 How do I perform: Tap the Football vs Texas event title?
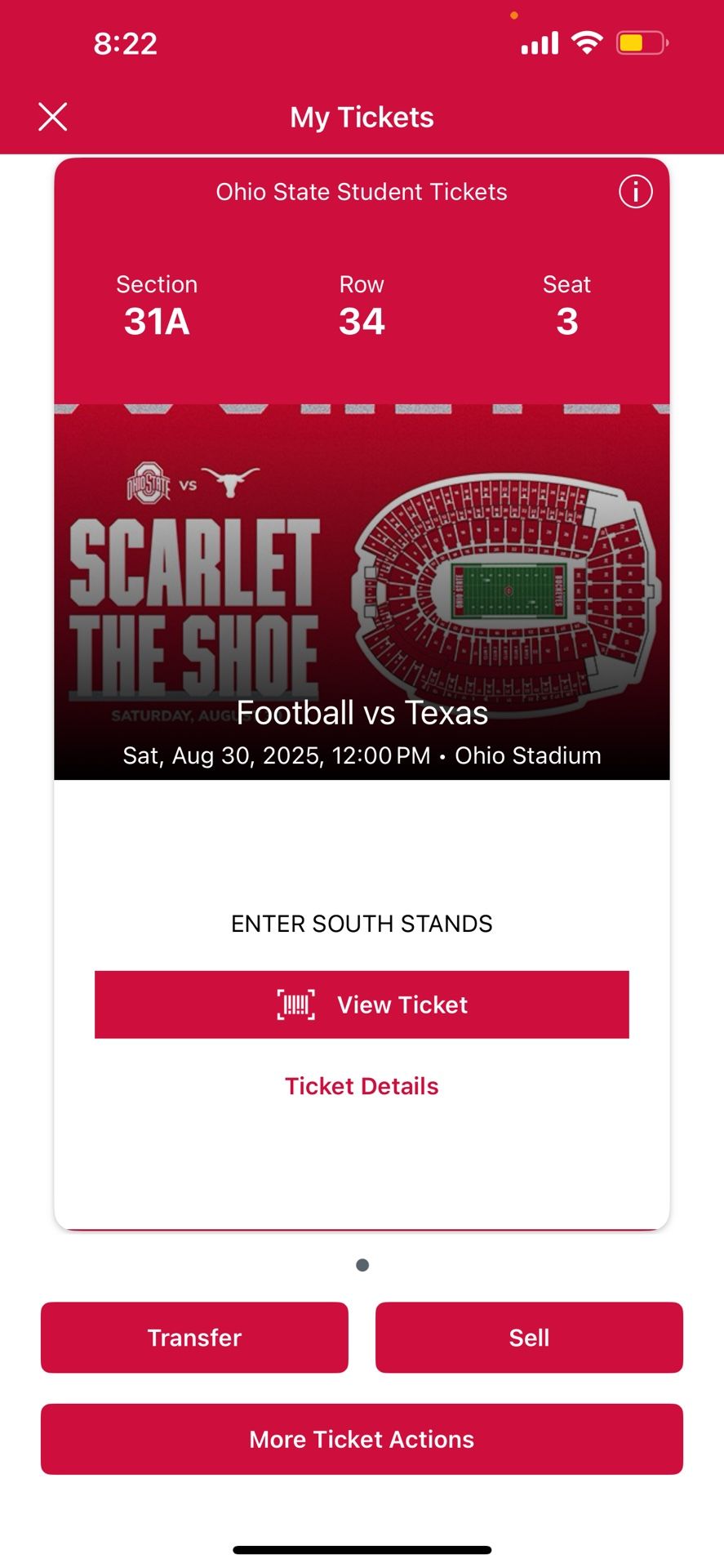pos(362,713)
